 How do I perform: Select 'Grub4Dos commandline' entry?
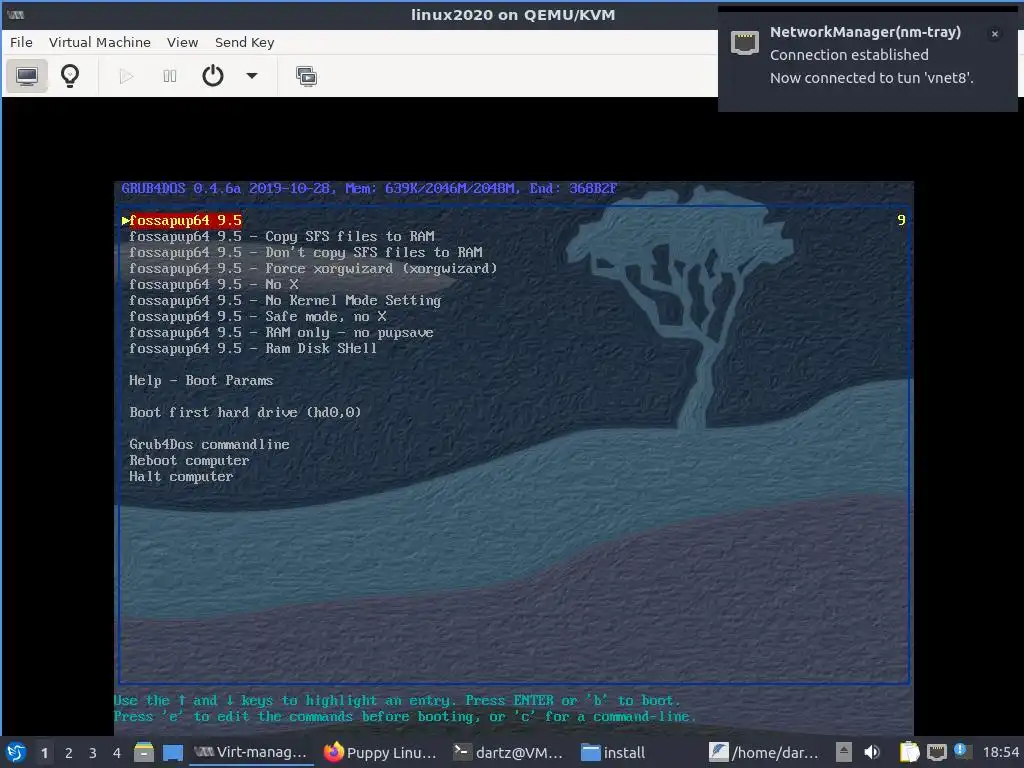tap(209, 445)
